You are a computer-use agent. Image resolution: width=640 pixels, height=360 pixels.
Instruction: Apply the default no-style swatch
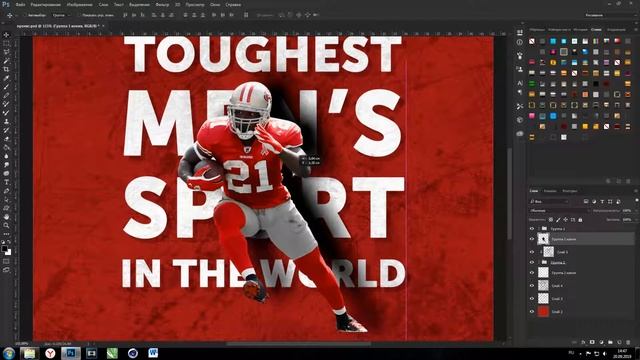pyautogui.click(x=532, y=41)
